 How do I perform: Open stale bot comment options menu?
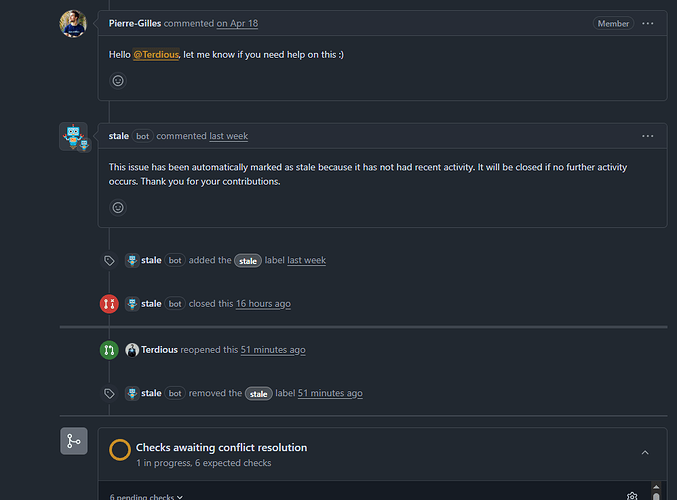click(648, 136)
